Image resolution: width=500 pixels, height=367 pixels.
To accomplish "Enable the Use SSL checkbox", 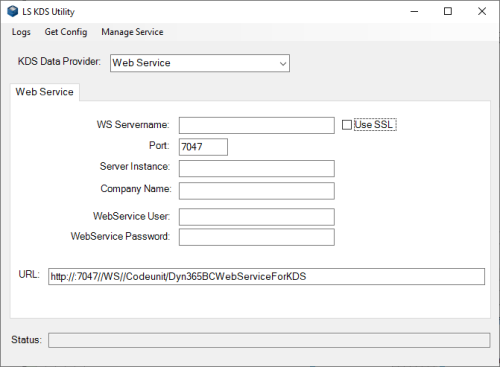I will [347, 125].
